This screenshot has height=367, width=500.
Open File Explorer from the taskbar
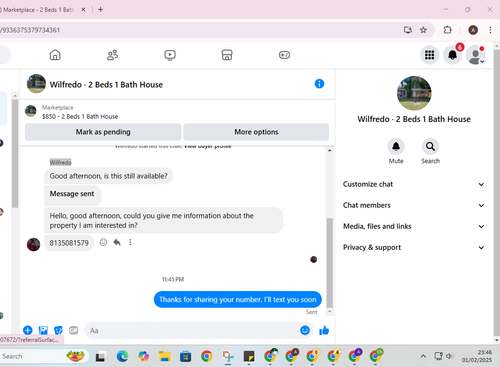click(165, 356)
